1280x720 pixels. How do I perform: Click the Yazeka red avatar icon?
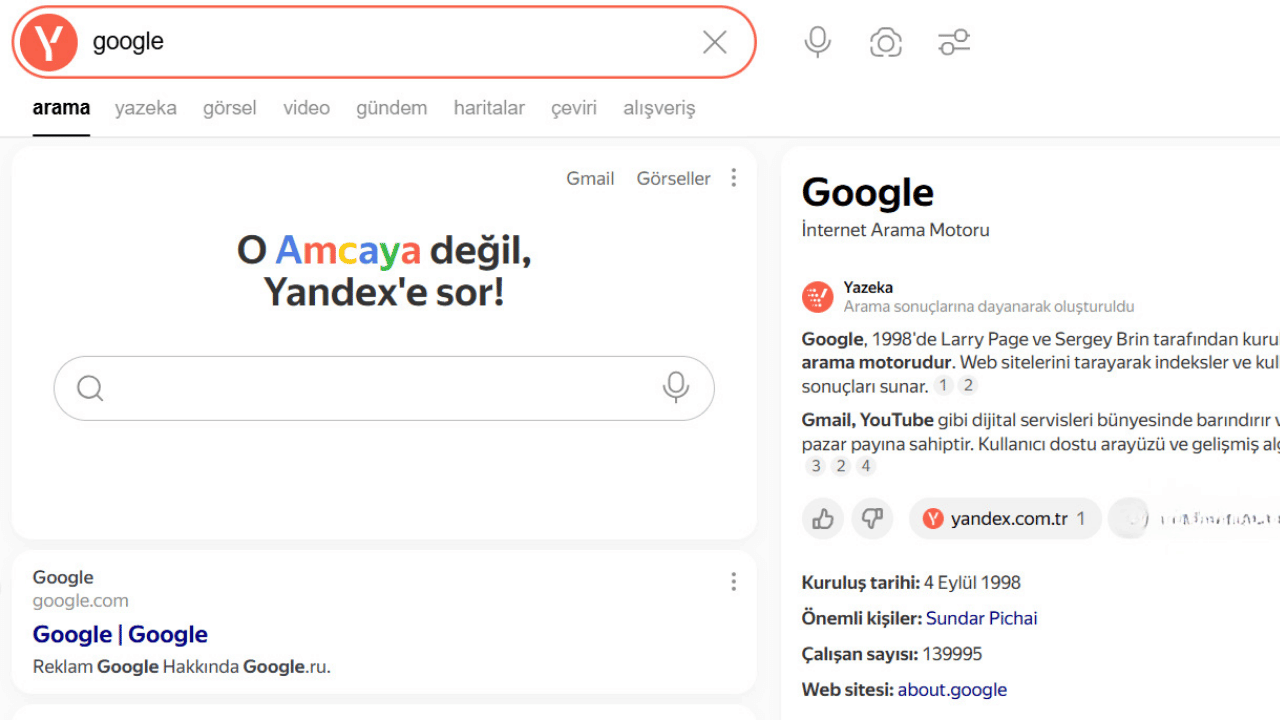coord(817,297)
